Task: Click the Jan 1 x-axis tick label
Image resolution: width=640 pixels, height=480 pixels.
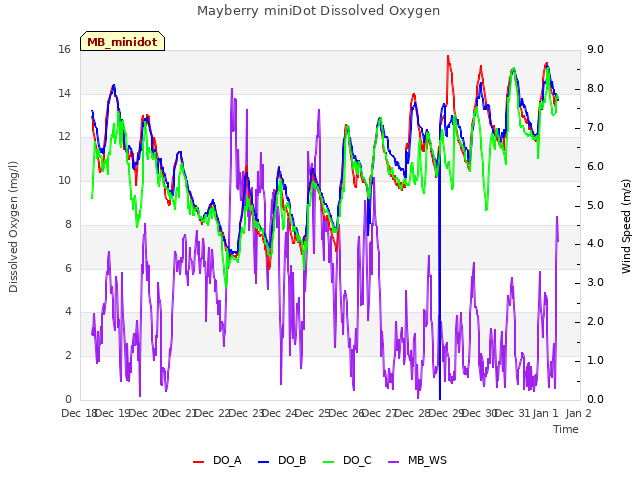Action: tap(545, 413)
